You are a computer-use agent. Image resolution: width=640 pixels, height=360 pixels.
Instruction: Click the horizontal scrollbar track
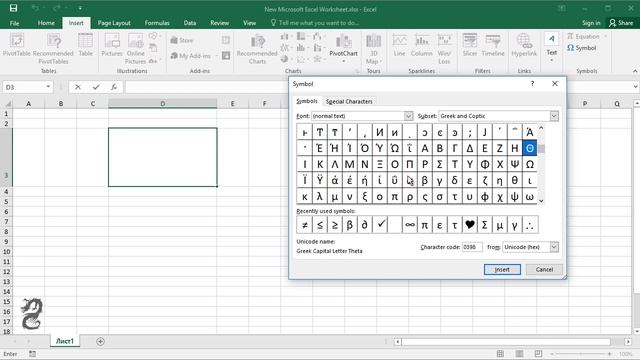tap(506, 342)
